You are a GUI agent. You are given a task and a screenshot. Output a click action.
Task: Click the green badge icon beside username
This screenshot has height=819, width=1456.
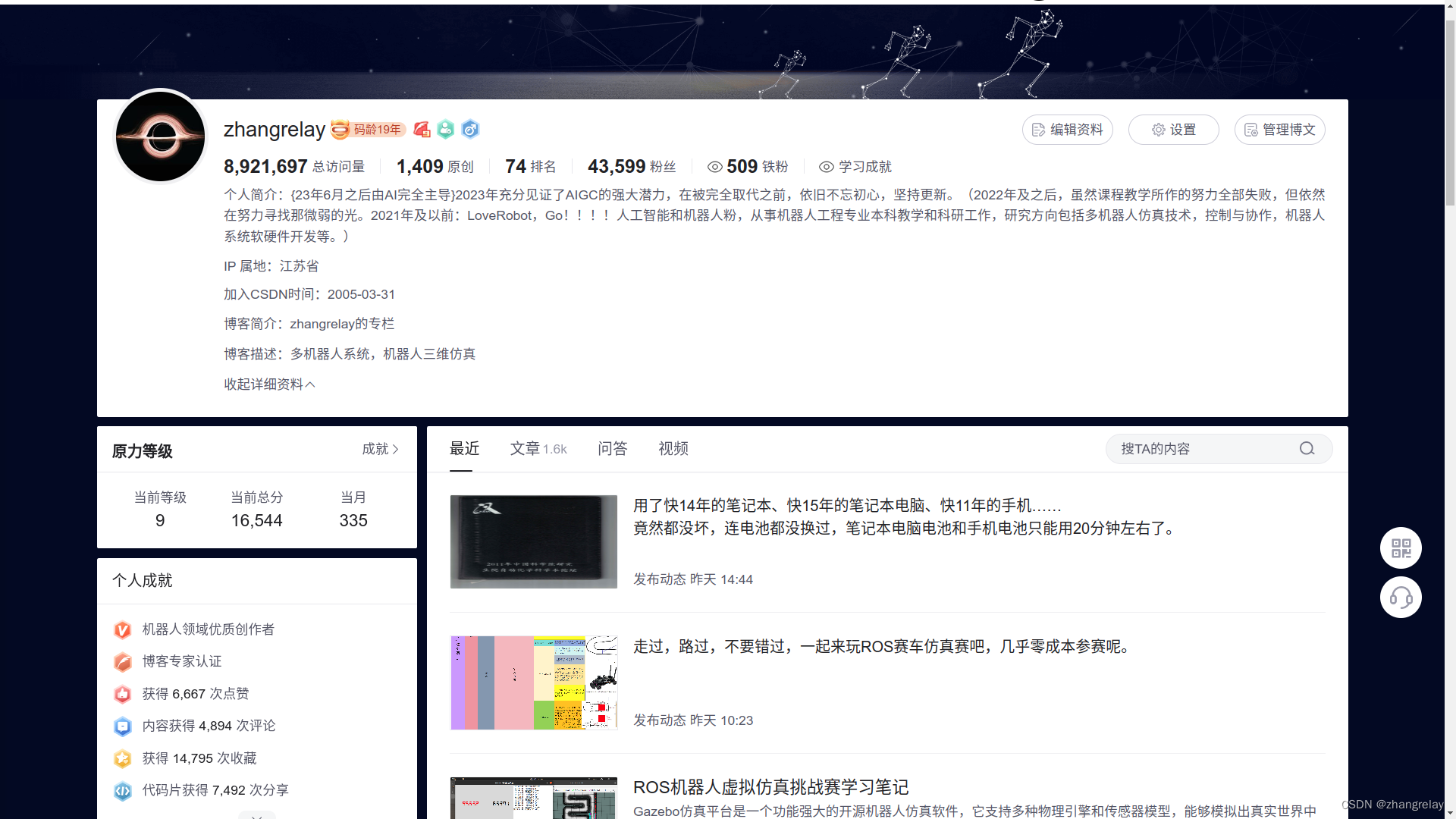coord(446,130)
